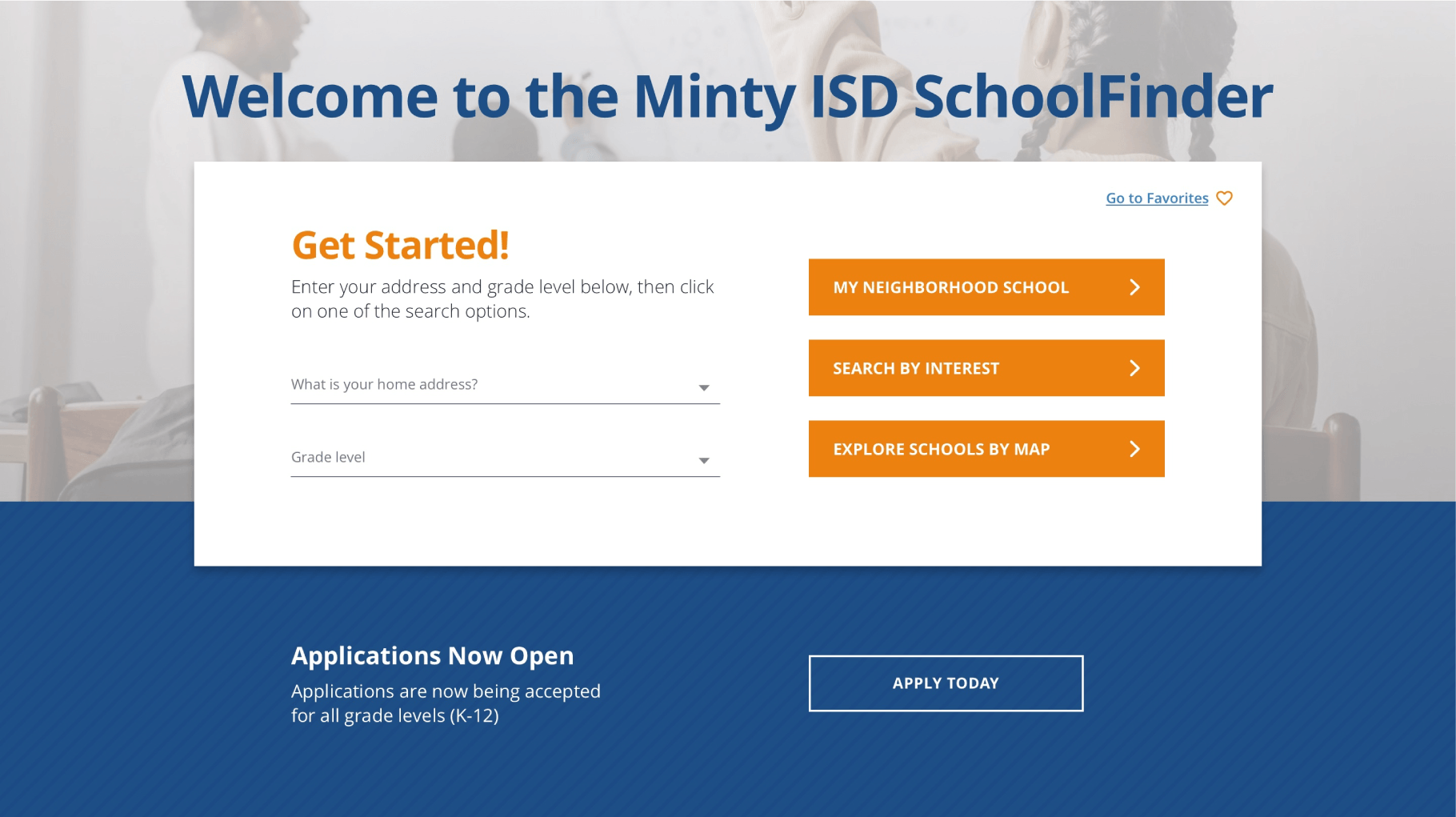
Task: Click the chevron arrow on Explore Schools by Map
Action: coord(1134,449)
